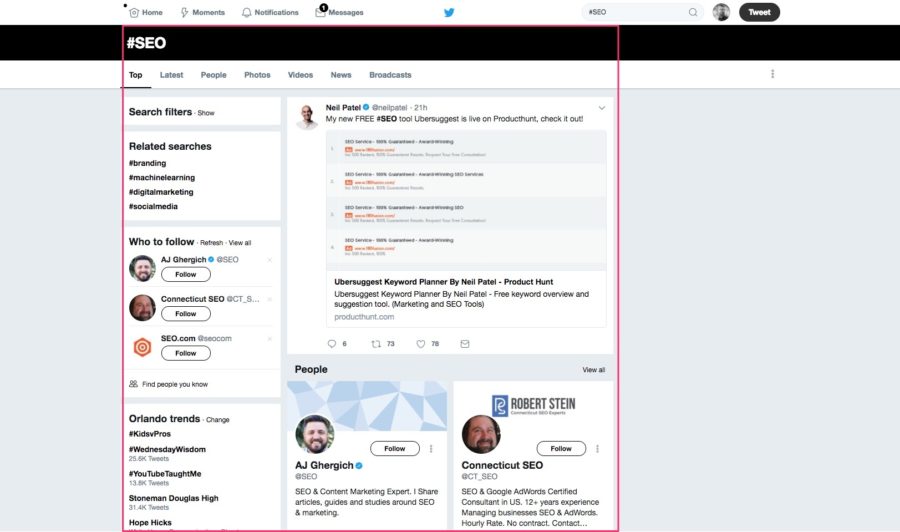Open Messages with the unread badge
Image resolution: width=900 pixels, height=532 pixels.
tap(339, 11)
